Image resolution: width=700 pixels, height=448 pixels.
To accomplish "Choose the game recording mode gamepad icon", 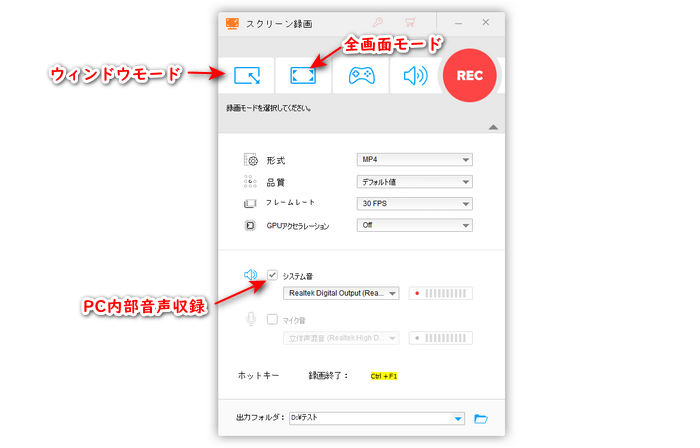I will click(361, 75).
